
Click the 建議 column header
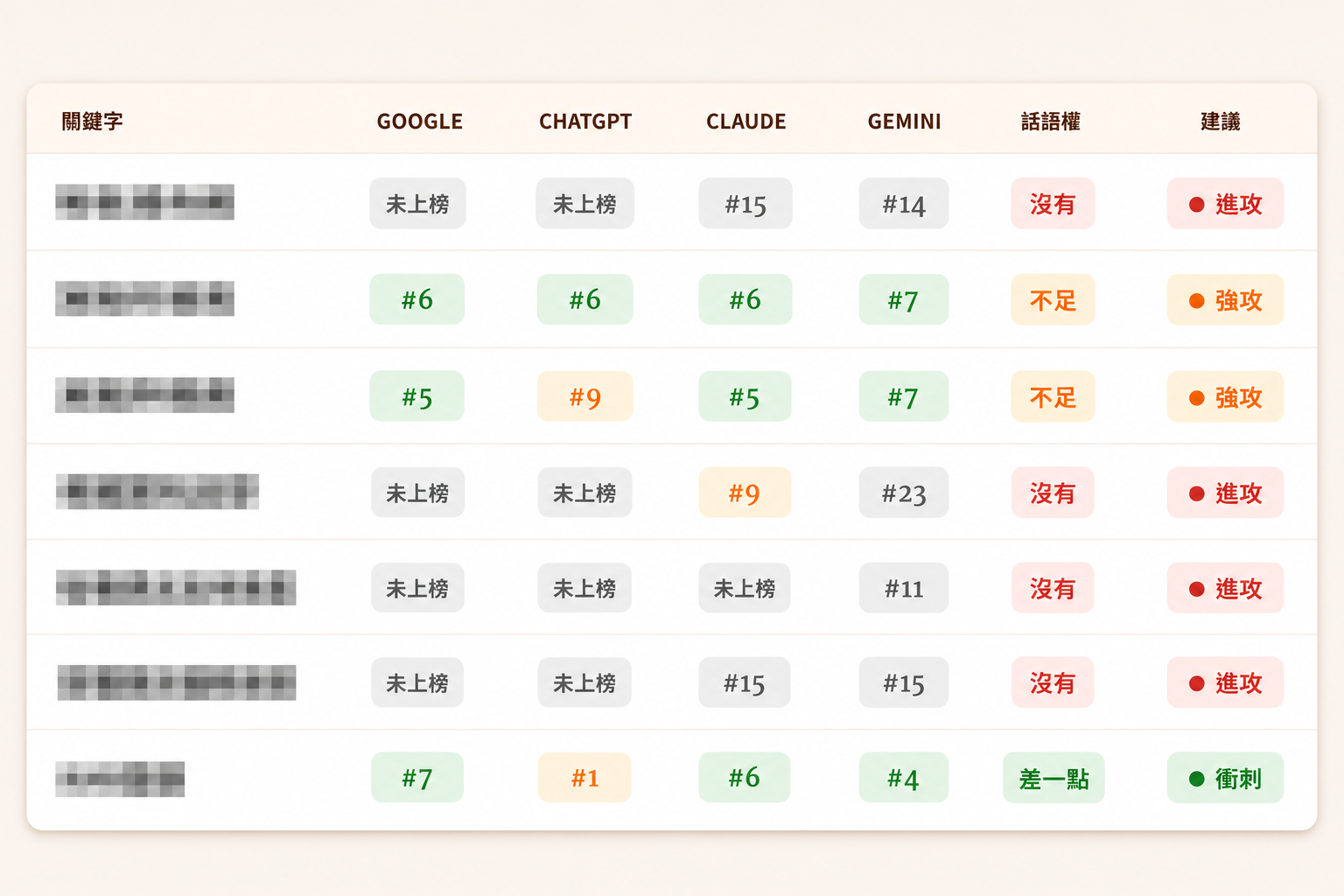tap(1221, 122)
